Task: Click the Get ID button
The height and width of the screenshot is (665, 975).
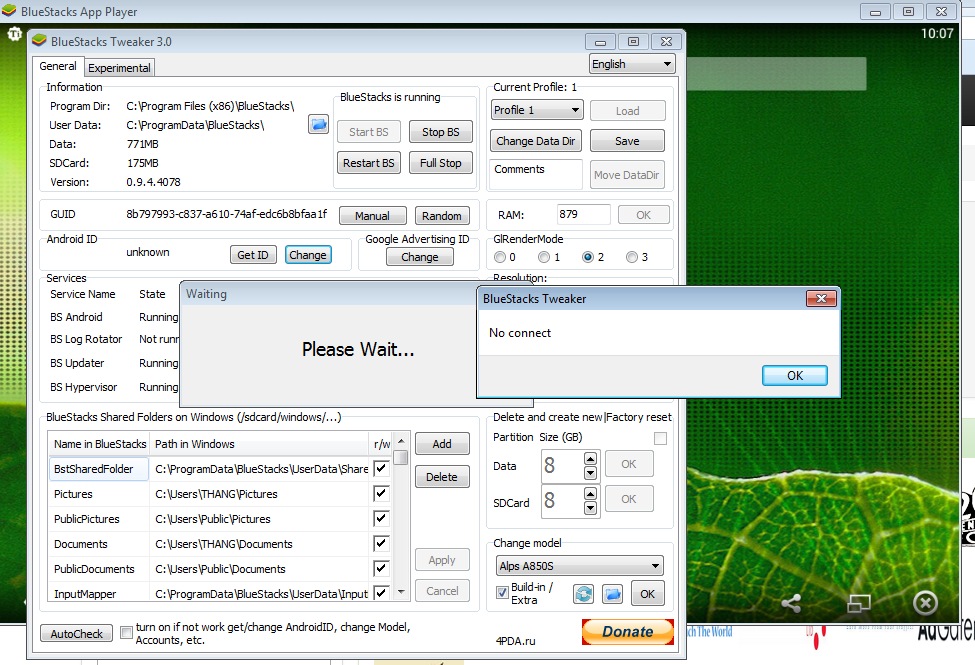Action: 252,255
